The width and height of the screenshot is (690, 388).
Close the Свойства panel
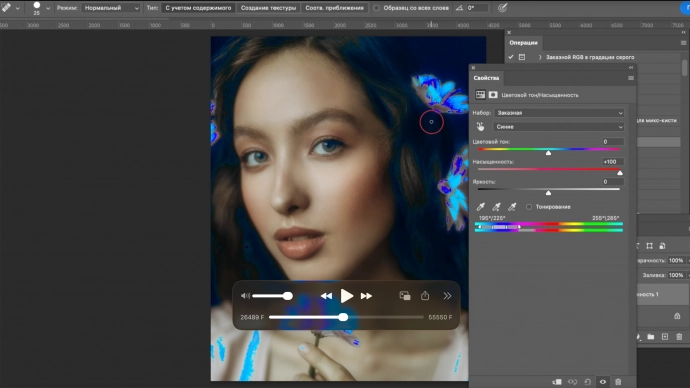473,68
